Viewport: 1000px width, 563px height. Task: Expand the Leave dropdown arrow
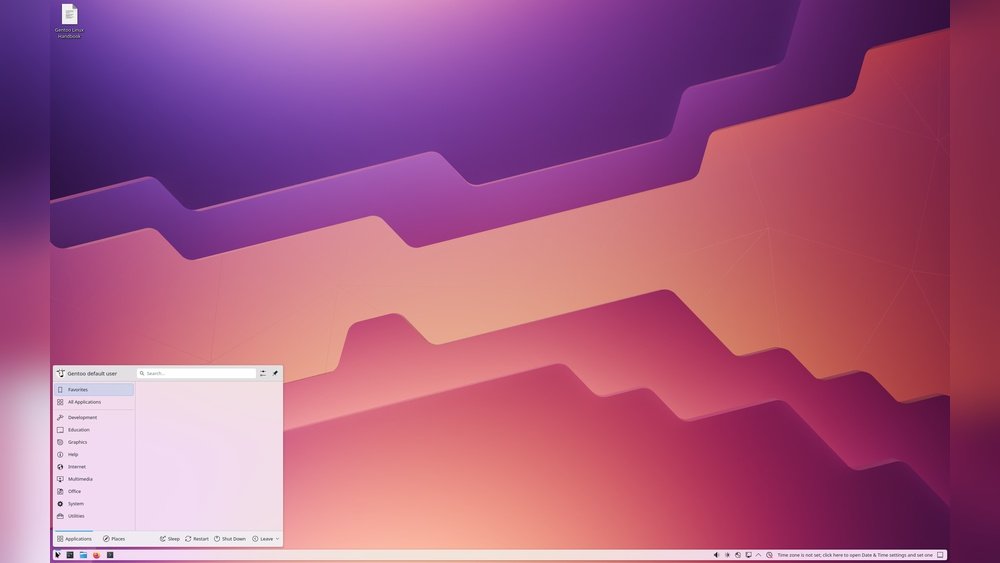277,539
